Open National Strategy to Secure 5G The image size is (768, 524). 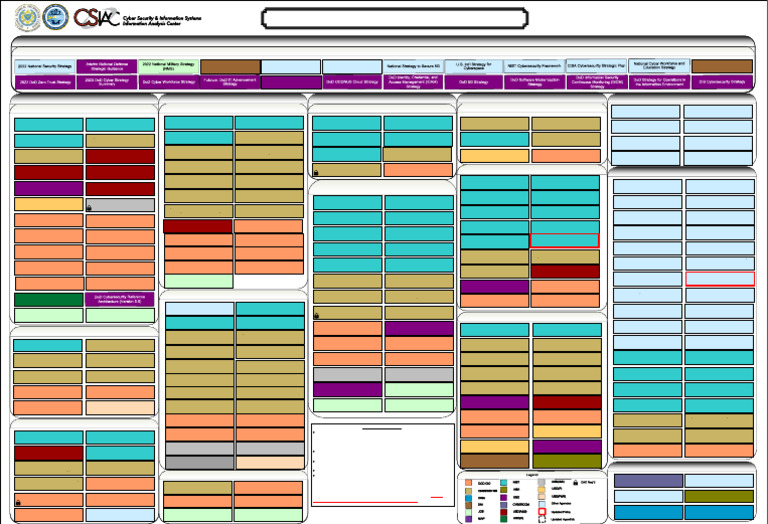tap(413, 66)
